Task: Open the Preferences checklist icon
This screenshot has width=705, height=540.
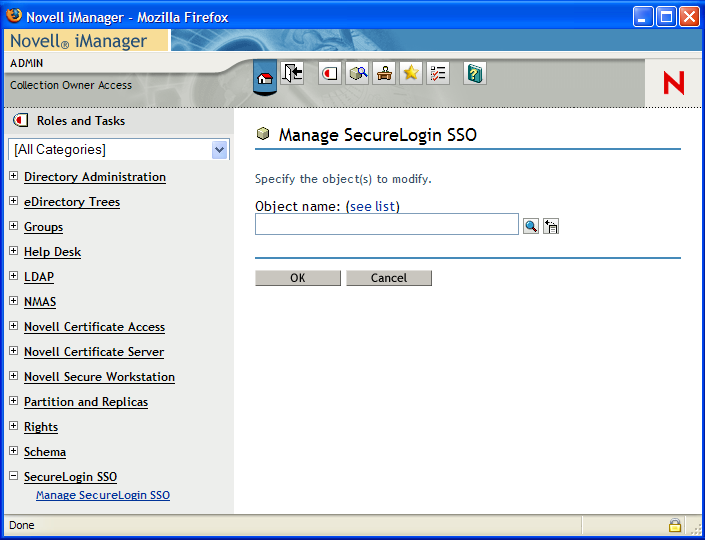Action: 438,73
